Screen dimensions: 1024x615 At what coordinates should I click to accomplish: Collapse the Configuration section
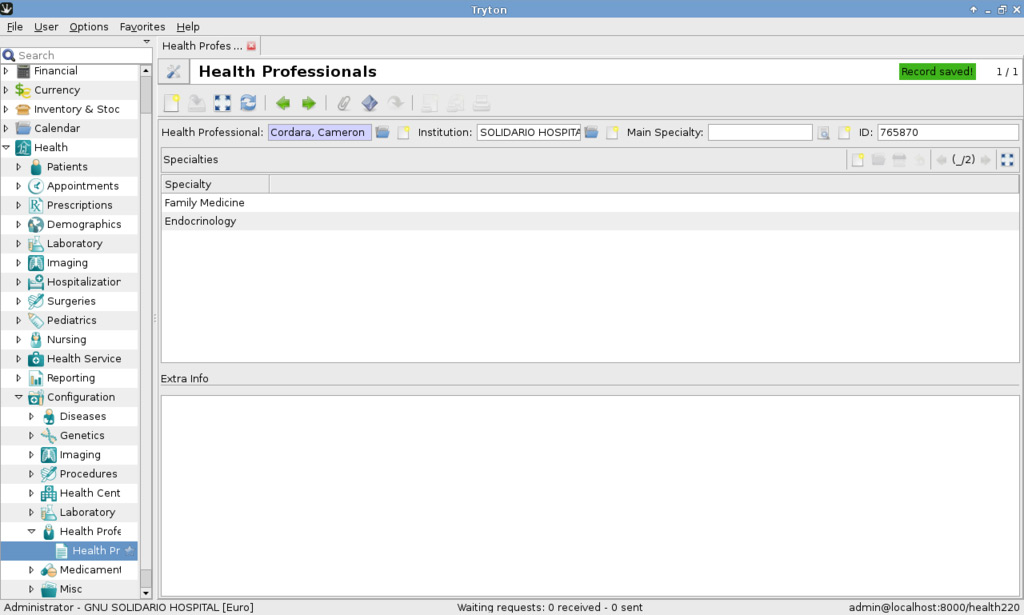18,397
